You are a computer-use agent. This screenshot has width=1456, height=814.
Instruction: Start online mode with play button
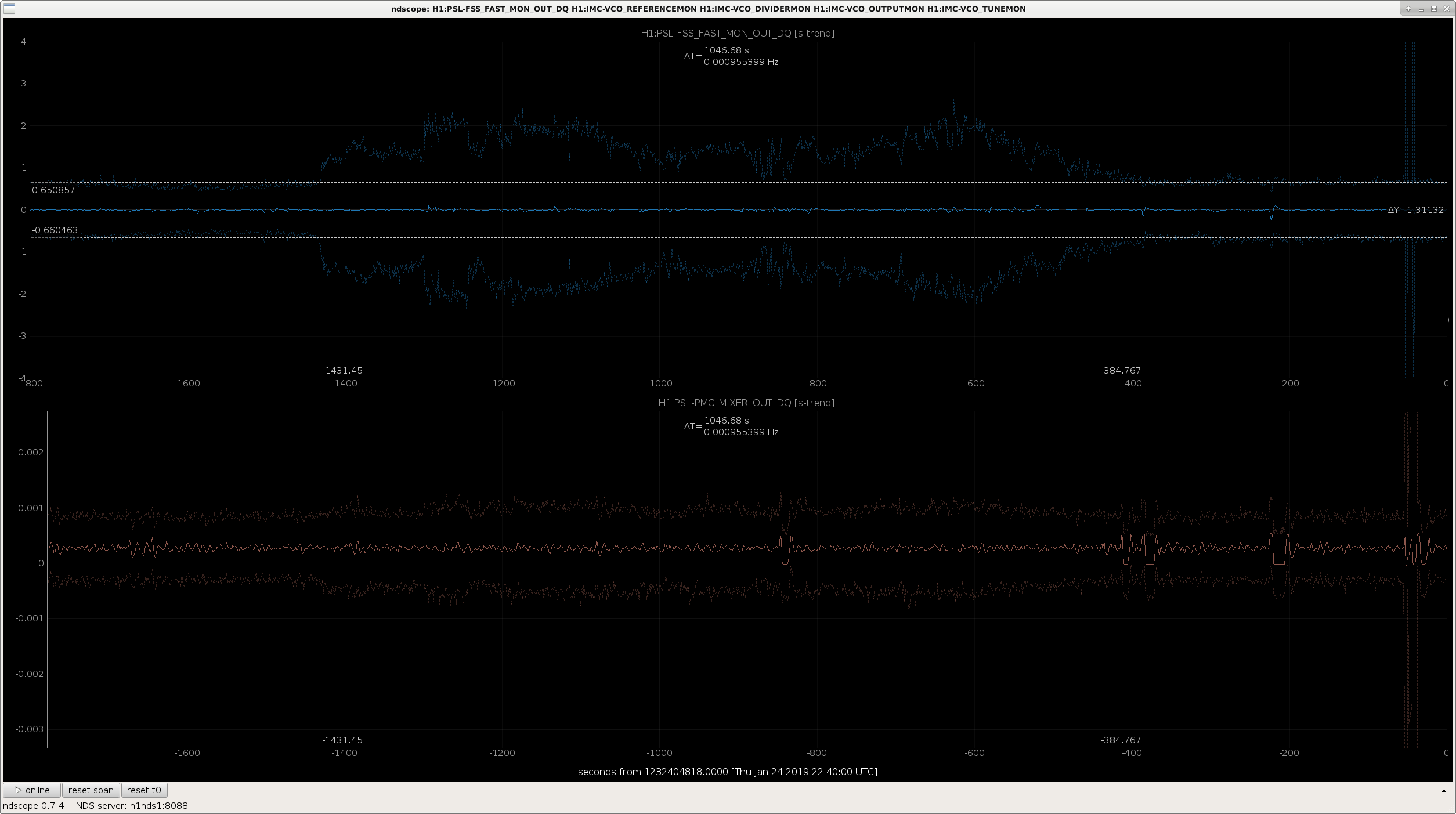(32, 790)
